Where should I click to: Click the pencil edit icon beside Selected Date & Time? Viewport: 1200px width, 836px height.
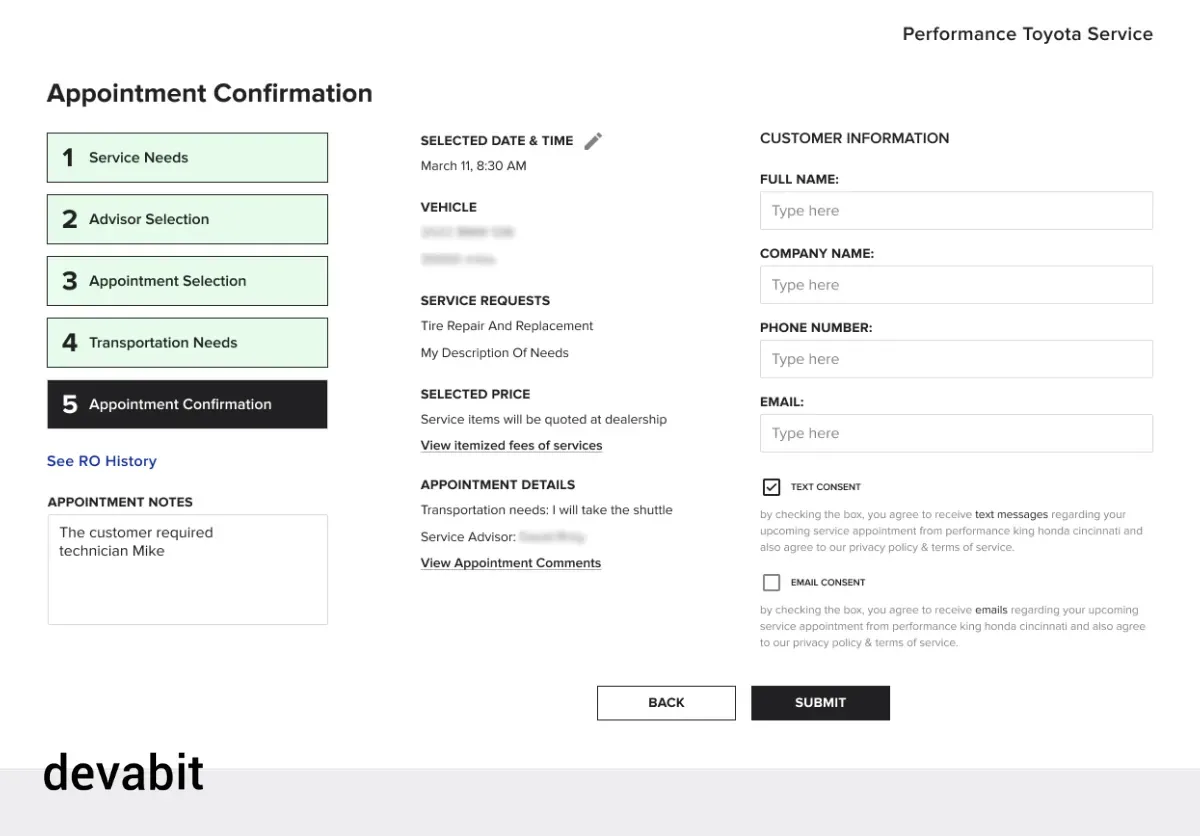(593, 141)
